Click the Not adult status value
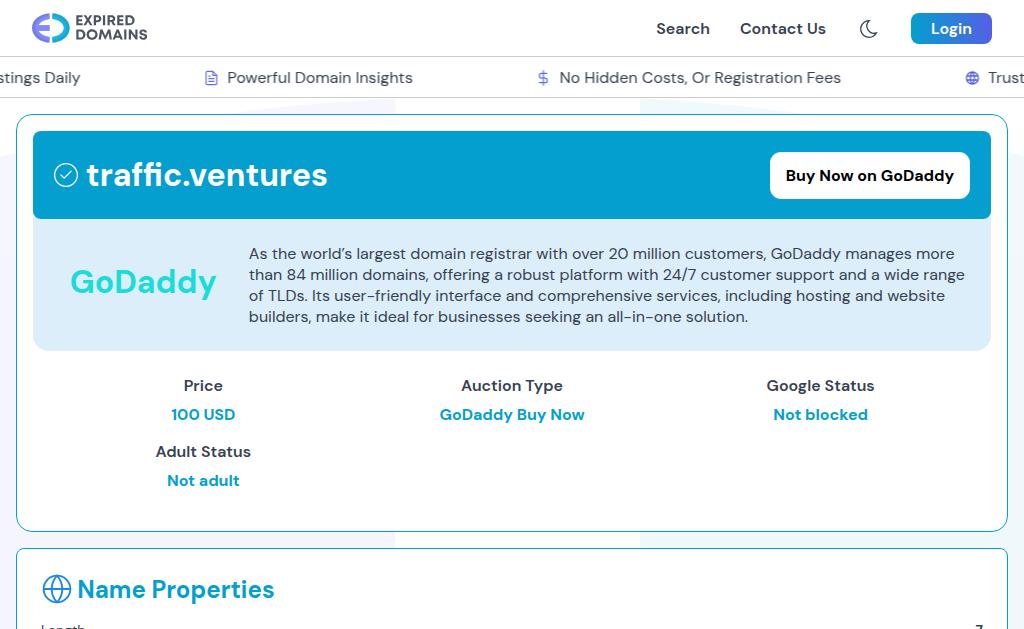The height and width of the screenshot is (629, 1024). (x=203, y=481)
